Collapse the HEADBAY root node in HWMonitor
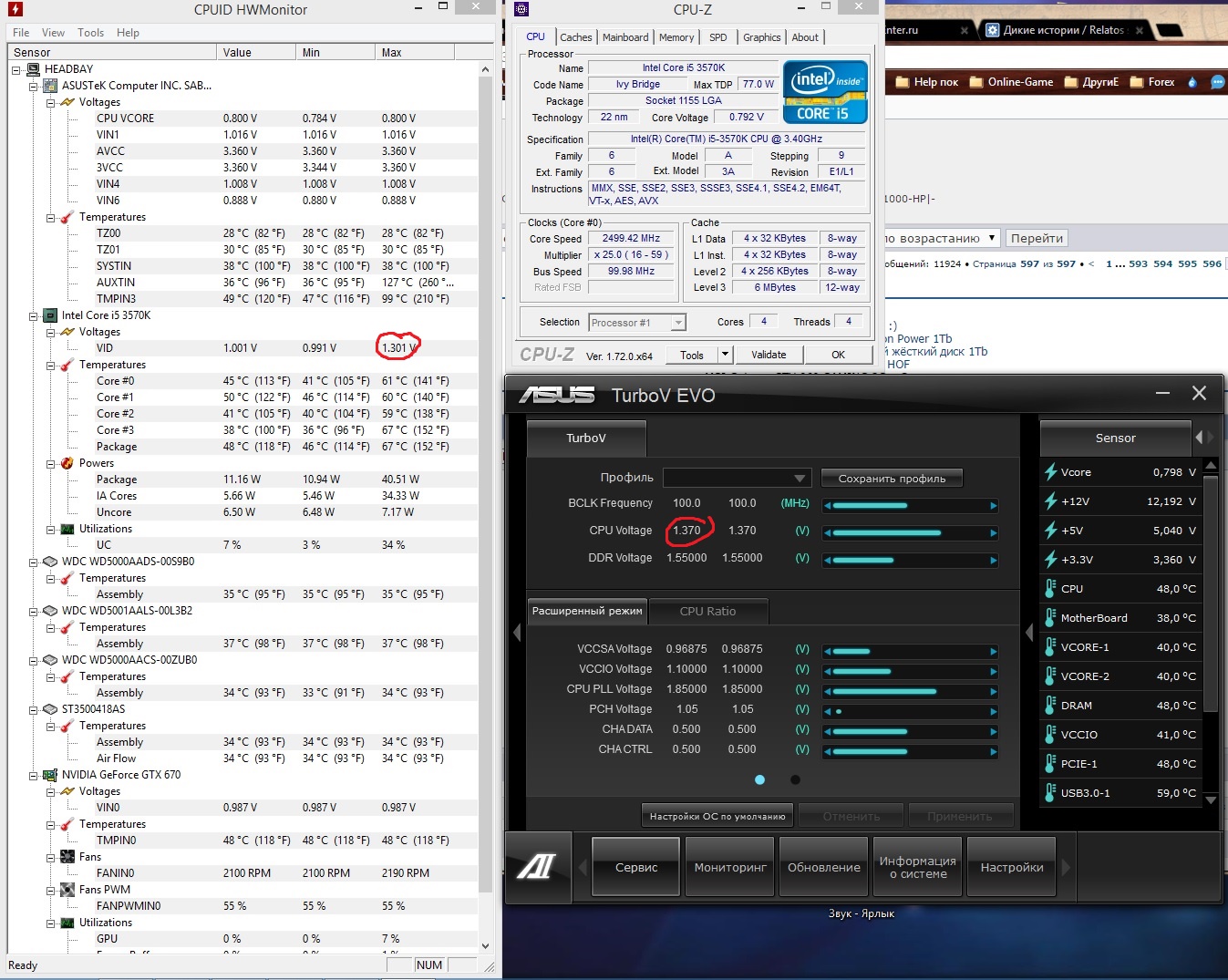 pyautogui.click(x=16, y=69)
